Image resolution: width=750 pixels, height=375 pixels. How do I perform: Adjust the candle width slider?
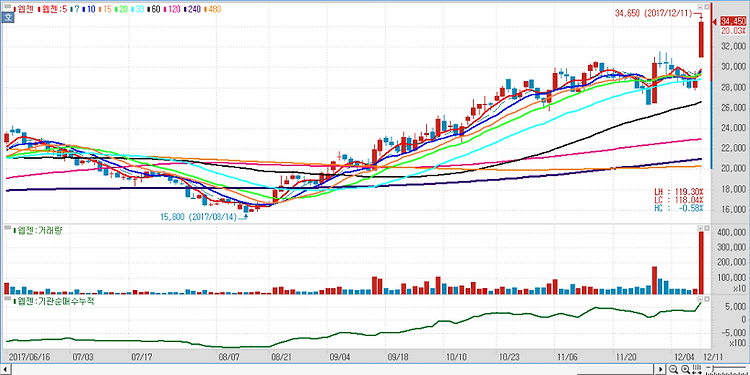point(726,369)
